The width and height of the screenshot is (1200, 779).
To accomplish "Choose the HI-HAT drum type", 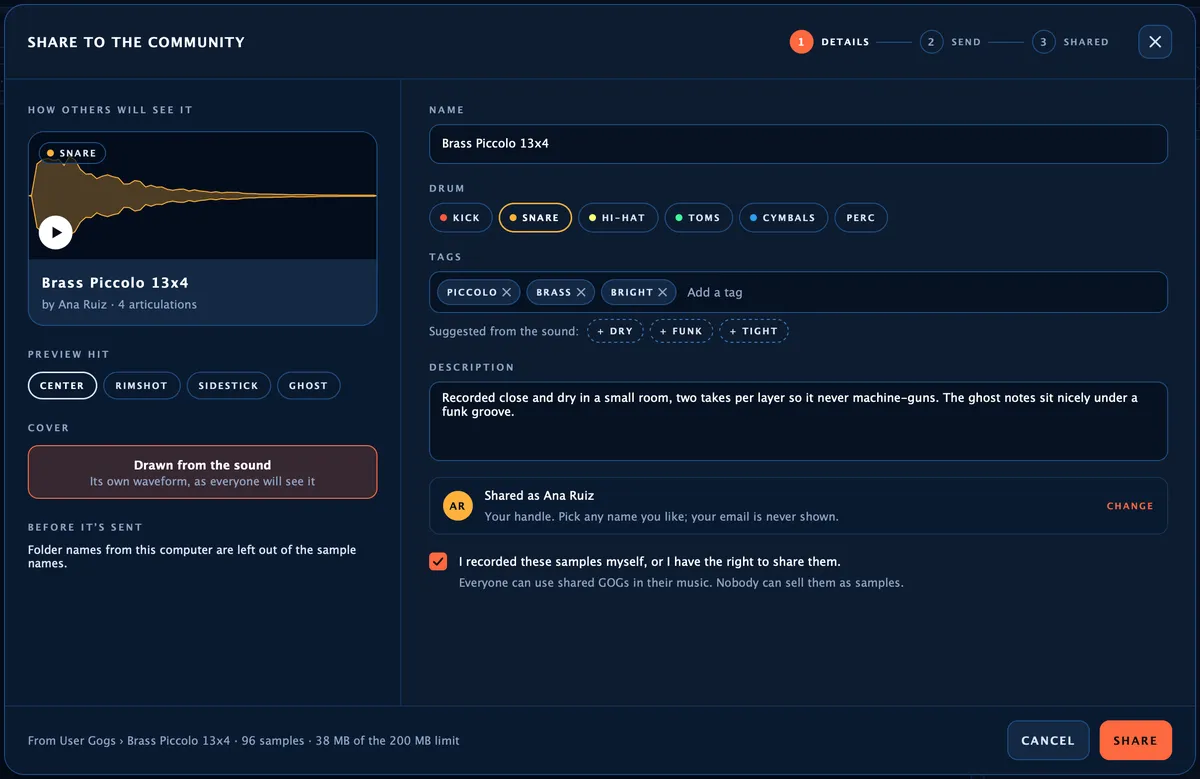I will click(x=618, y=218).
